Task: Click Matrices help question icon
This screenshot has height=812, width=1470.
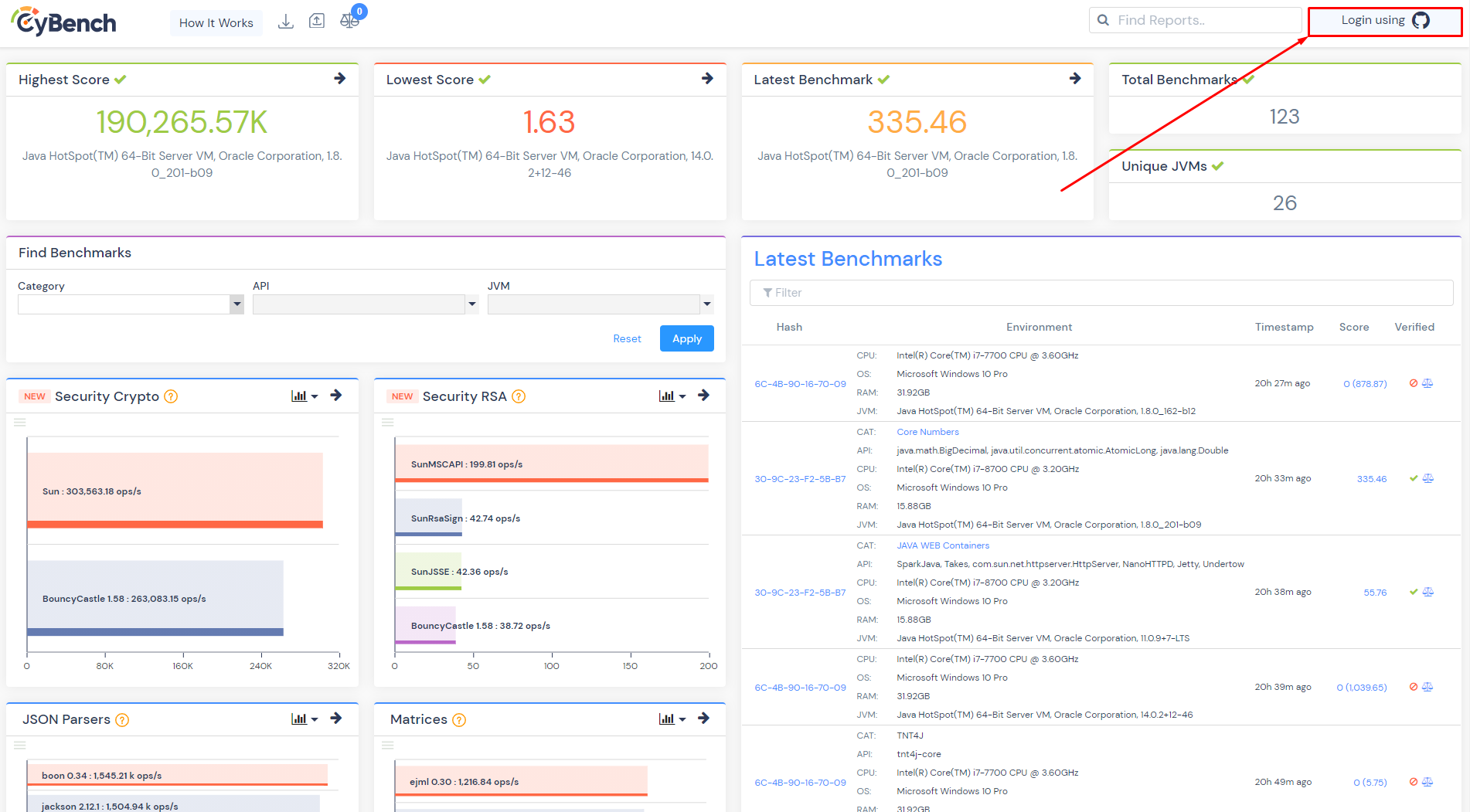Action: tap(459, 720)
